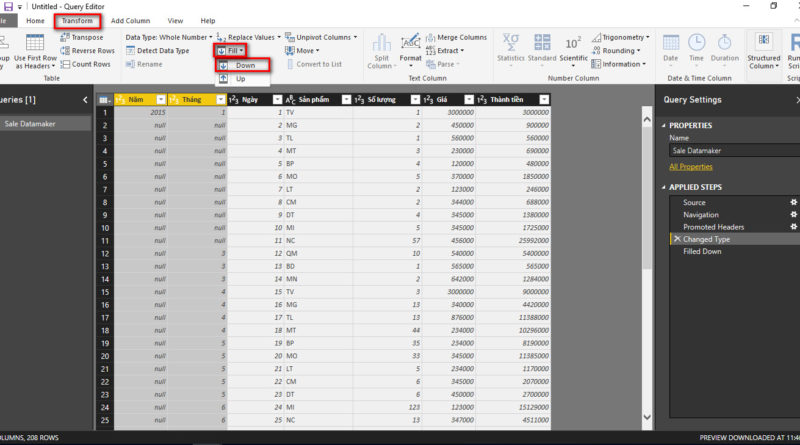Screen dimensions: 800x445
Task: Edit the query Name field
Action: click(x=728, y=151)
